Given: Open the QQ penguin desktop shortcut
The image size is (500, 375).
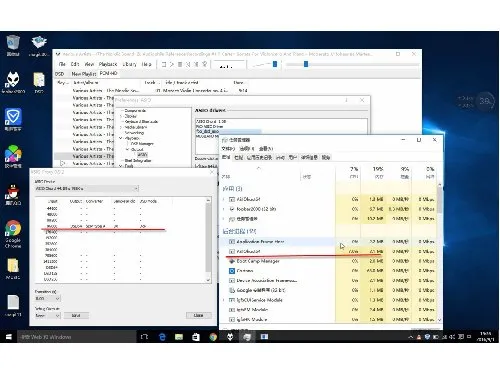Looking at the screenshot, I should pyautogui.click(x=13, y=195).
